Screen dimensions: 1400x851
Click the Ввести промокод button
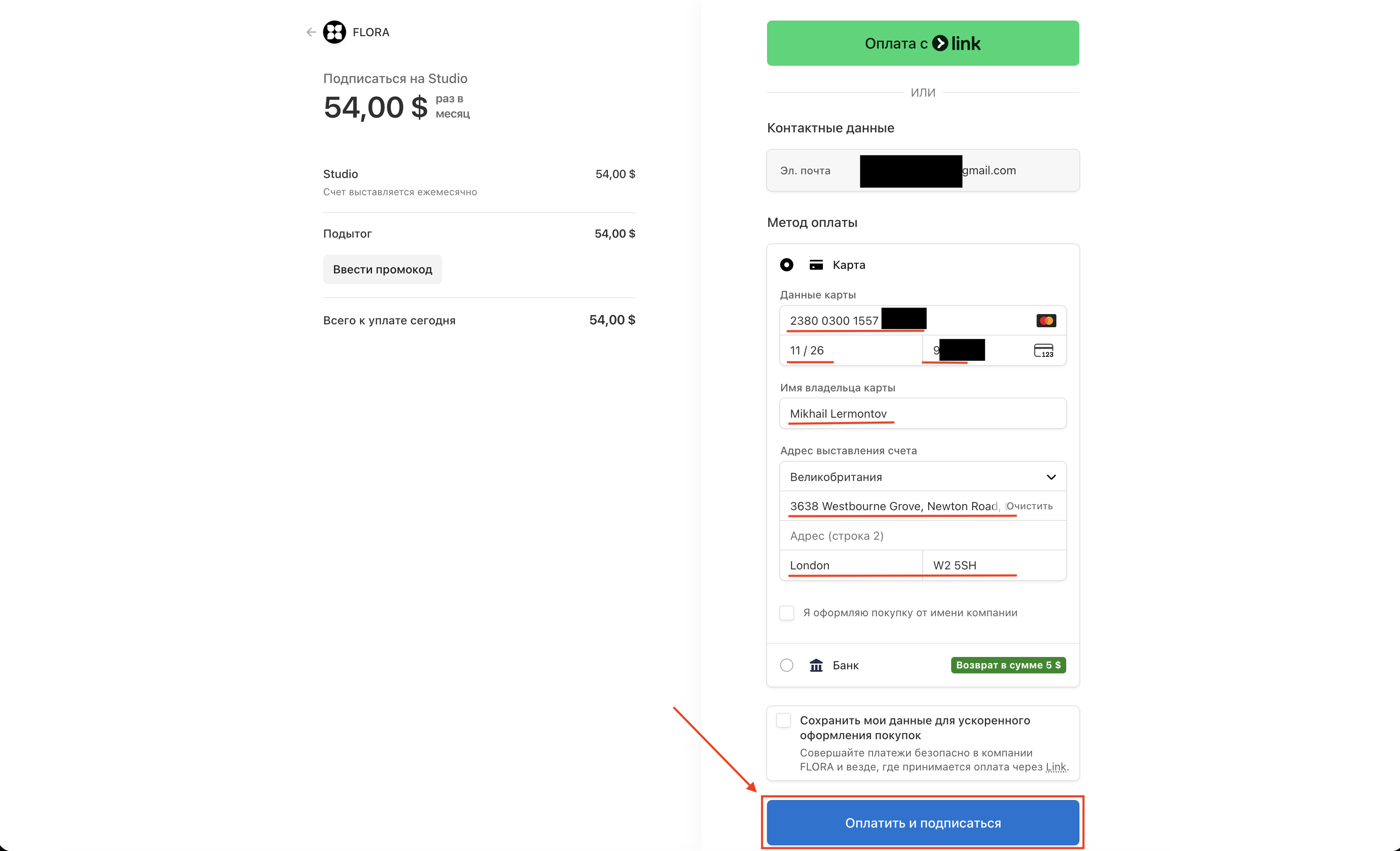(382, 269)
